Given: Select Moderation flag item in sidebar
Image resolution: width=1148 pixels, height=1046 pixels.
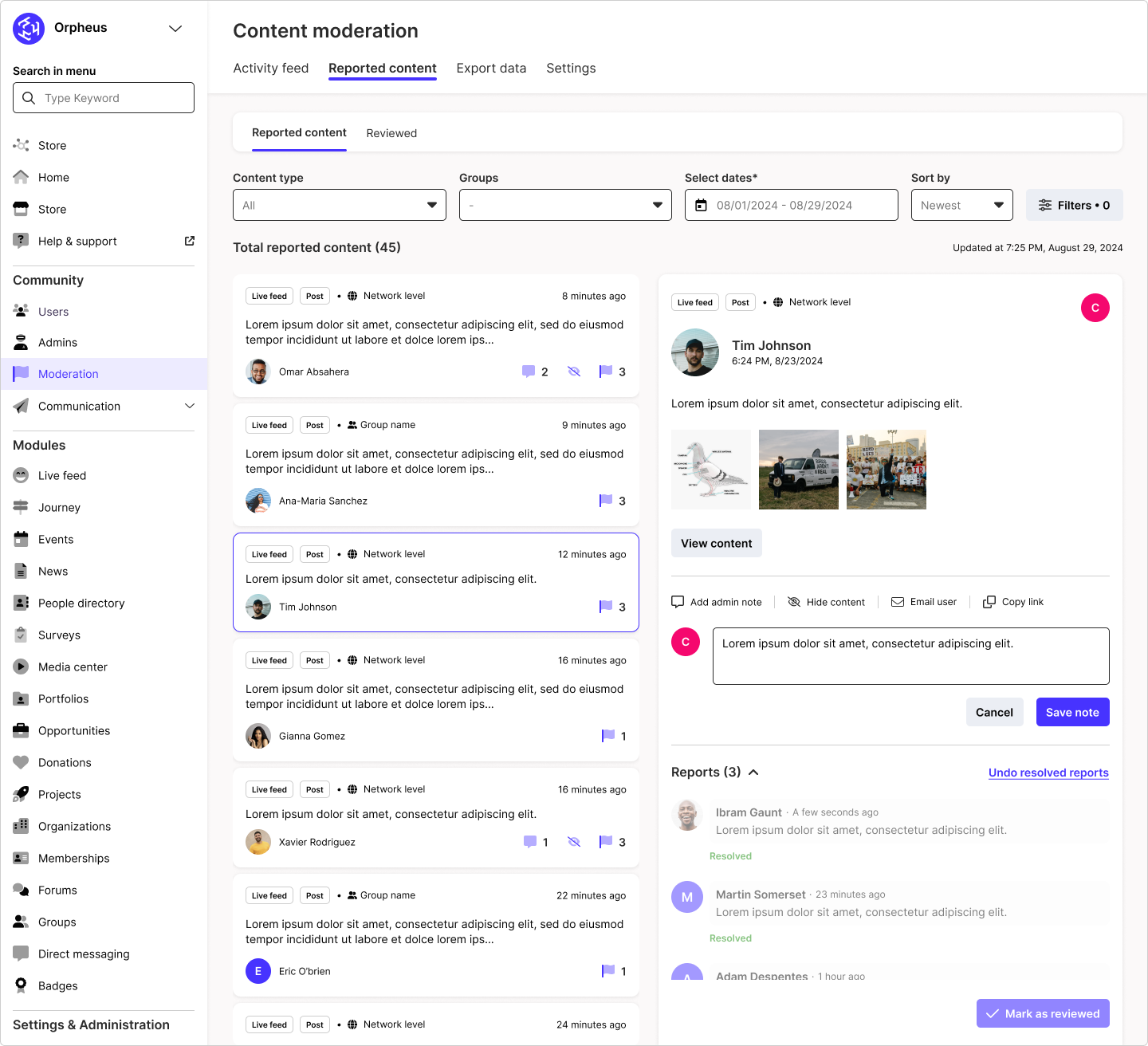Looking at the screenshot, I should [104, 374].
